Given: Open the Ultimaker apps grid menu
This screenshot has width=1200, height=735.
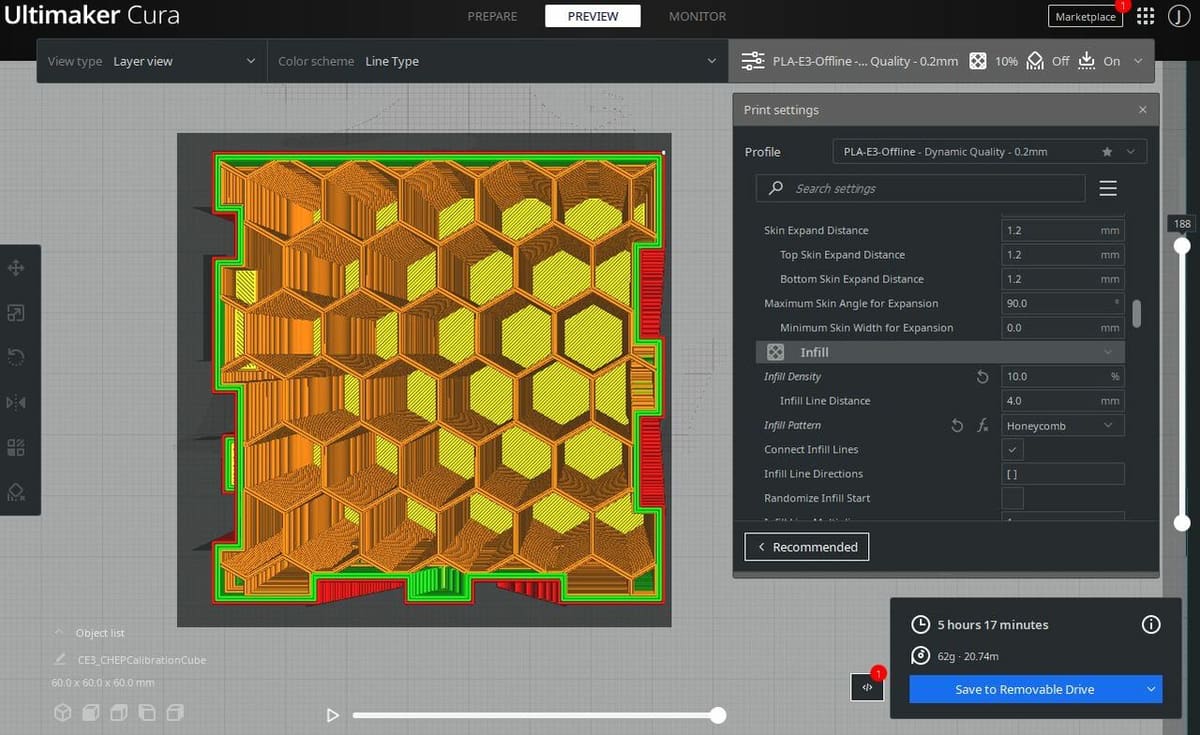Looking at the screenshot, I should tap(1145, 17).
